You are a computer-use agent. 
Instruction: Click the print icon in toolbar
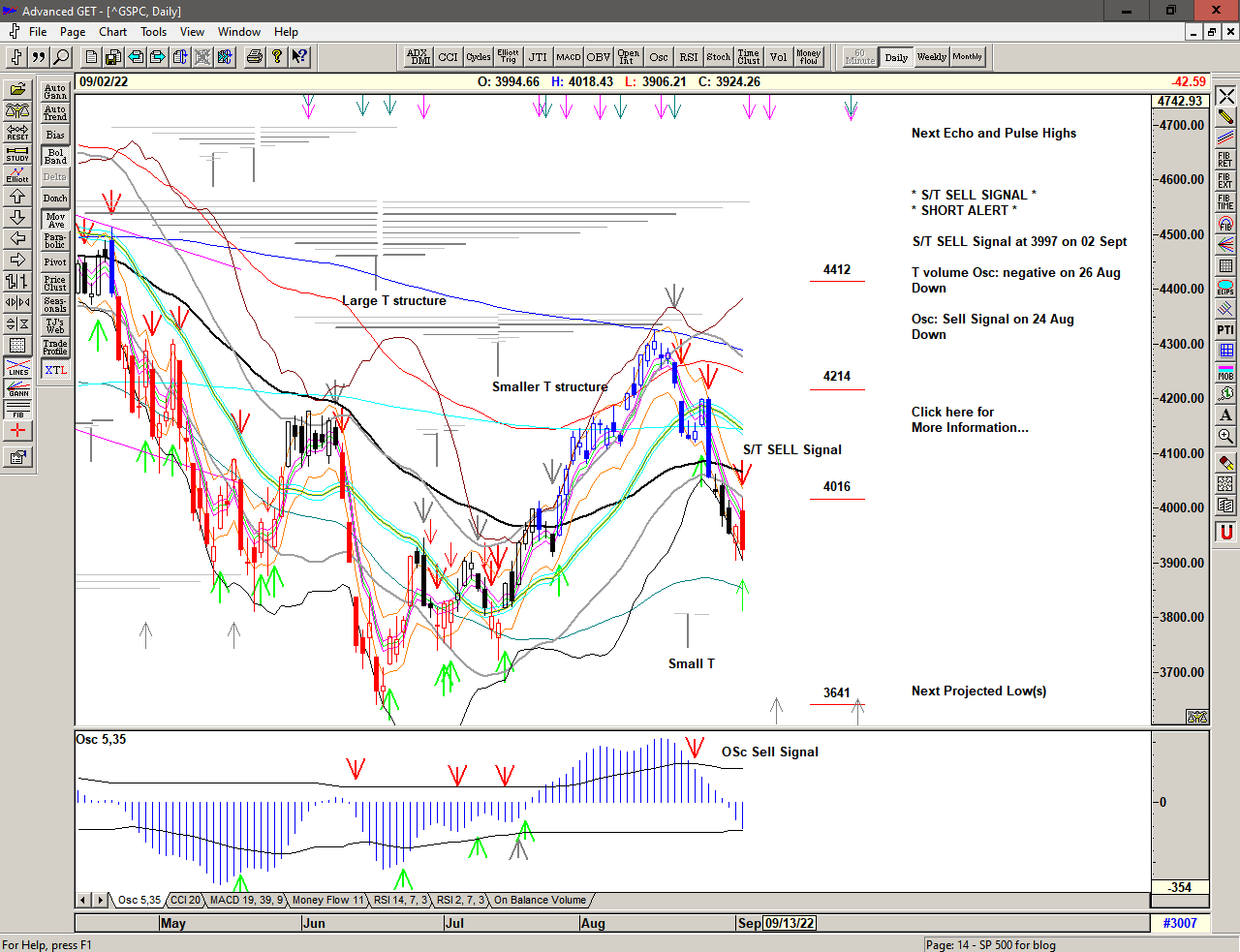tap(254, 57)
